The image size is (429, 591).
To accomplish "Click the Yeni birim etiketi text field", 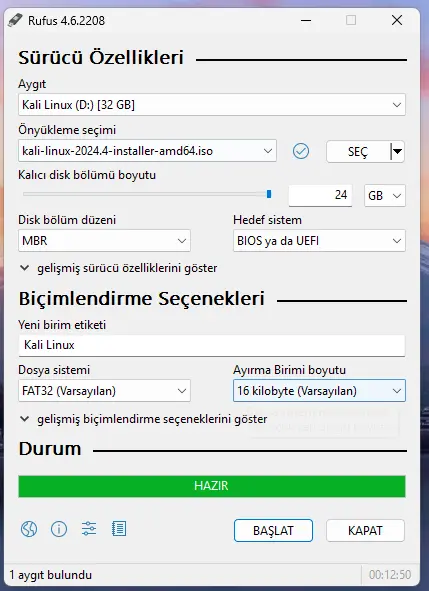I will tap(212, 345).
